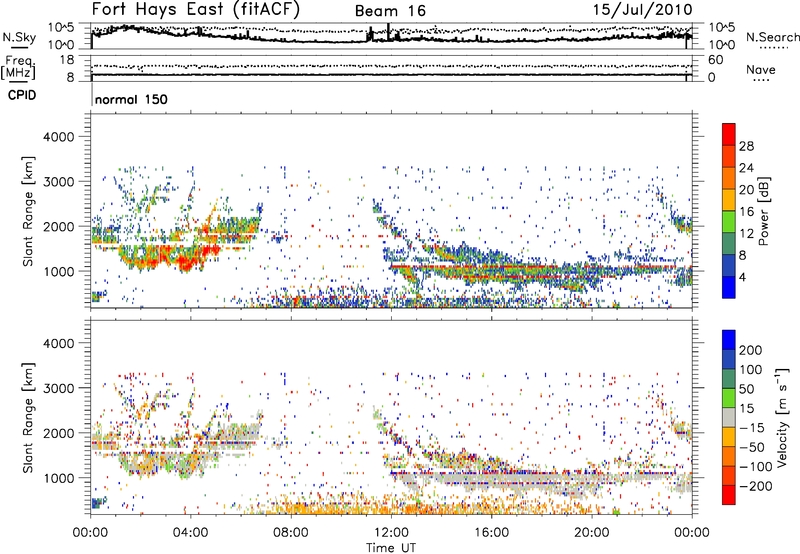Click the '12:00' time axis tick
The width and height of the screenshot is (800, 554).
[x=391, y=533]
